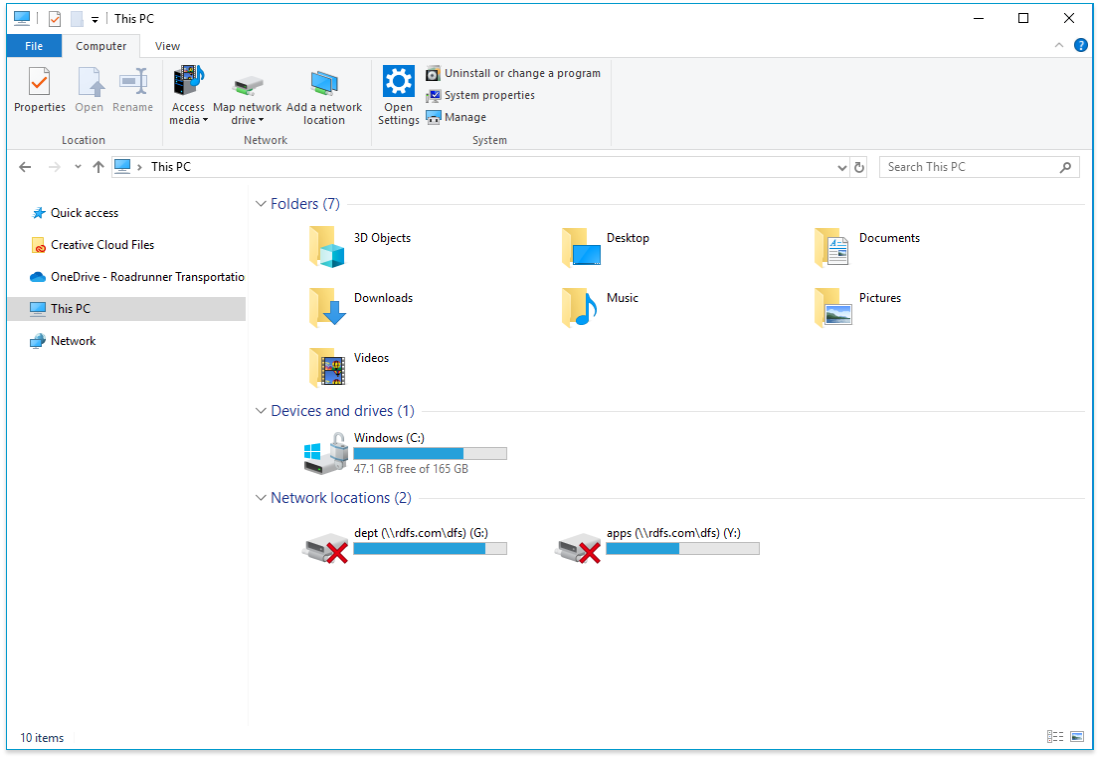This screenshot has height=759, width=1100.
Task: Switch to details view toggle
Action: [x=1055, y=737]
